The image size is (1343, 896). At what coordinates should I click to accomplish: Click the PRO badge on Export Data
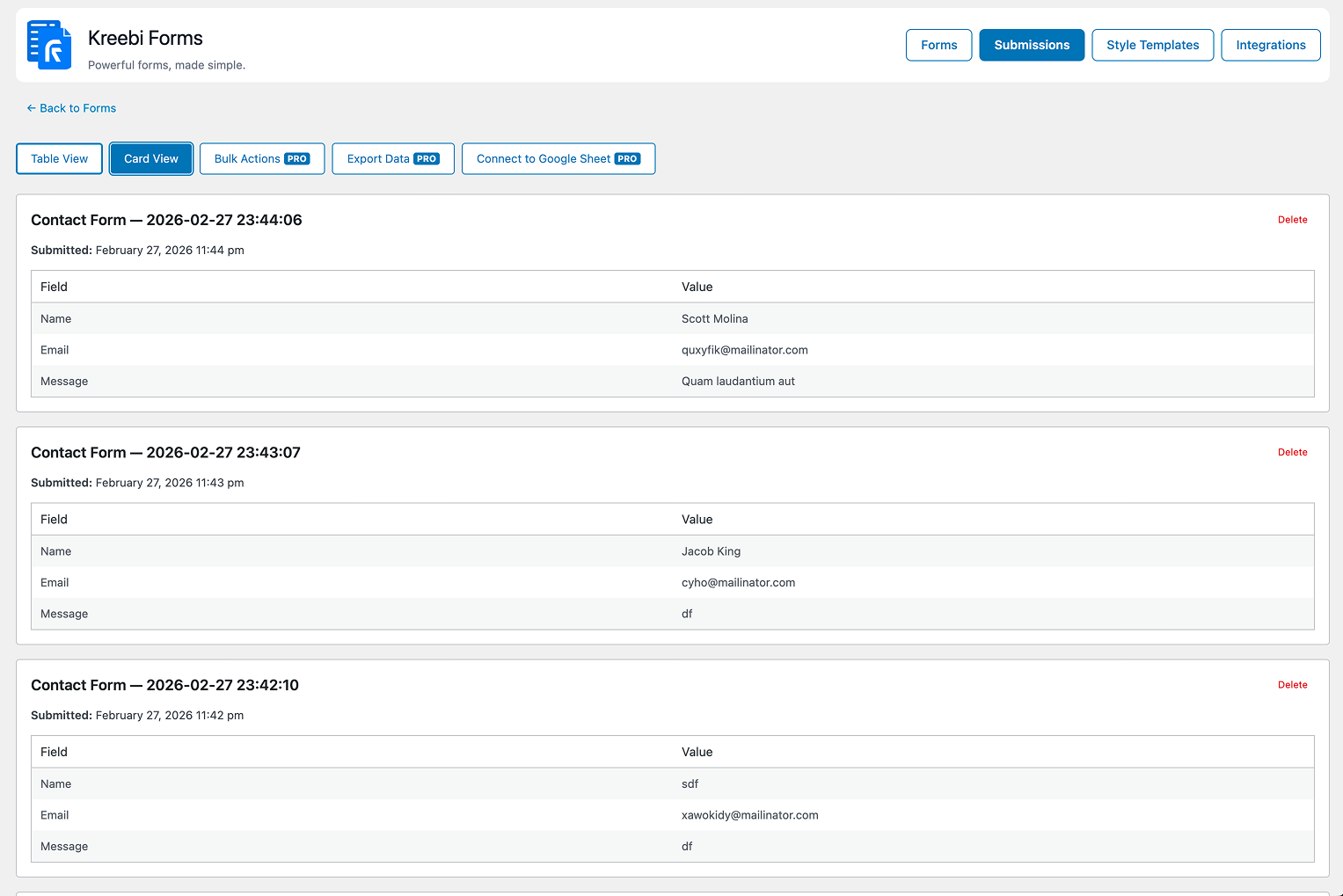pos(427,158)
